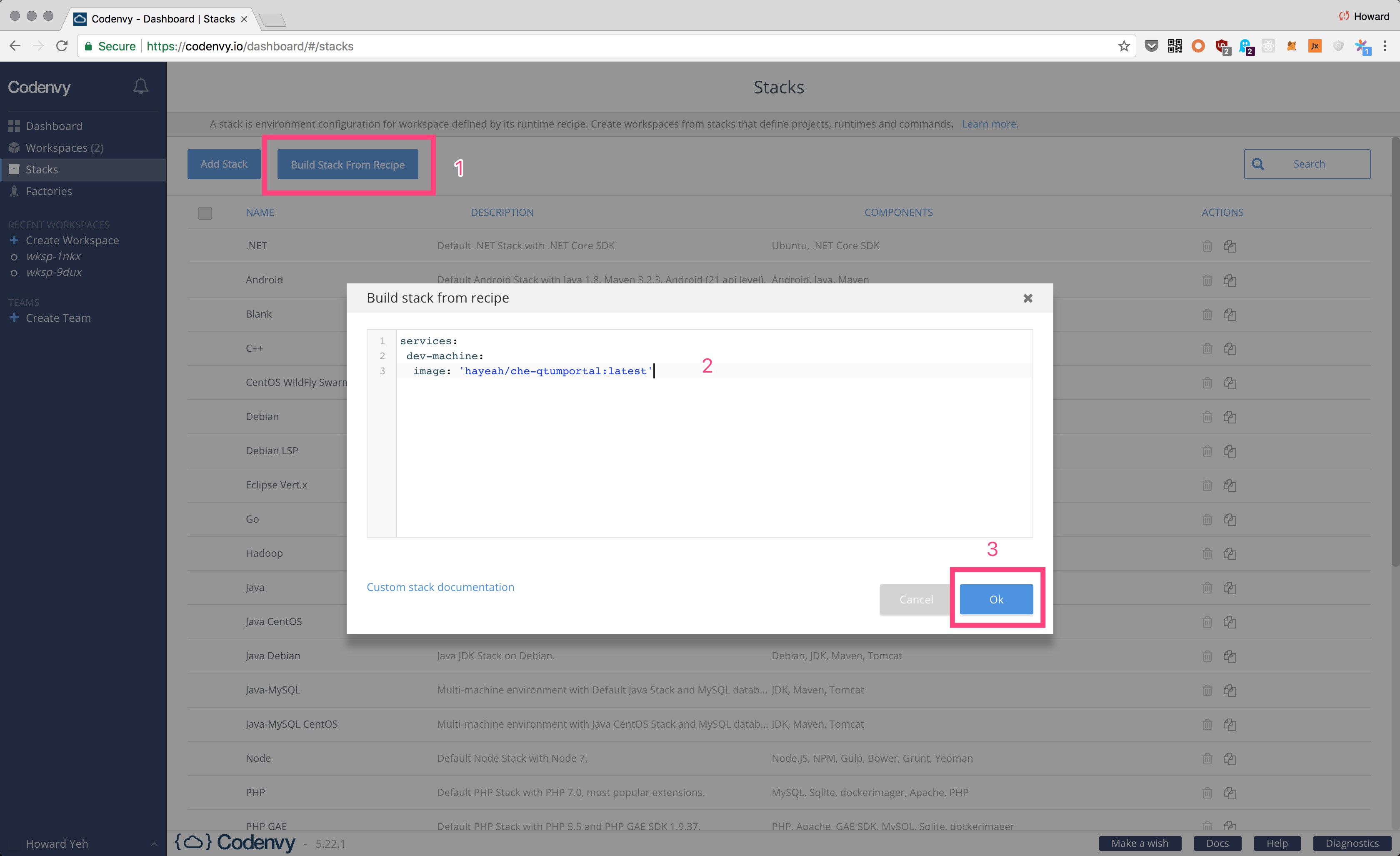Click the page vertical scrollbar
This screenshot has height=856, width=1400.
[x=1395, y=351]
